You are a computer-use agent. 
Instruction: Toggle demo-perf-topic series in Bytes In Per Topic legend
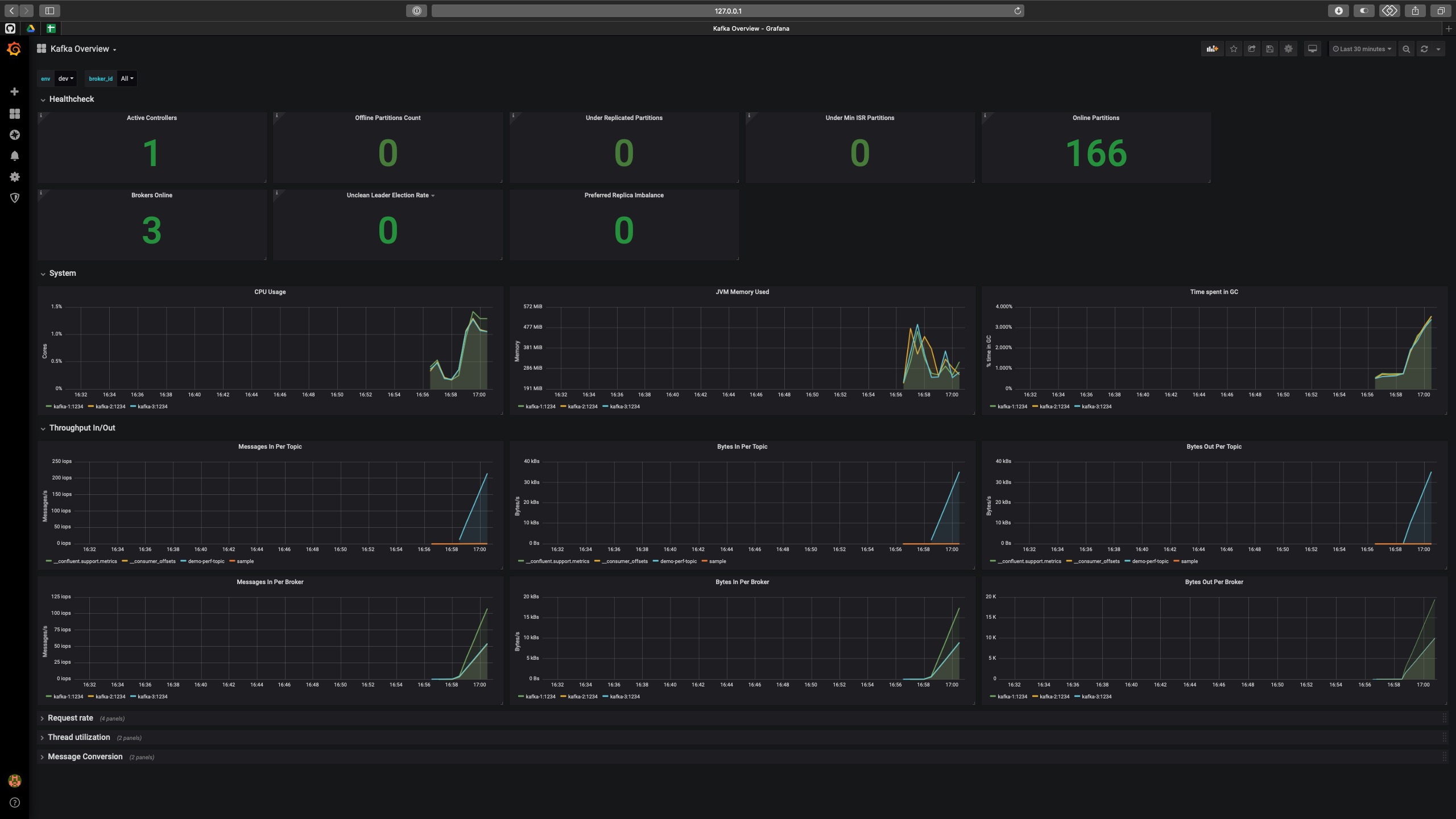click(x=678, y=561)
